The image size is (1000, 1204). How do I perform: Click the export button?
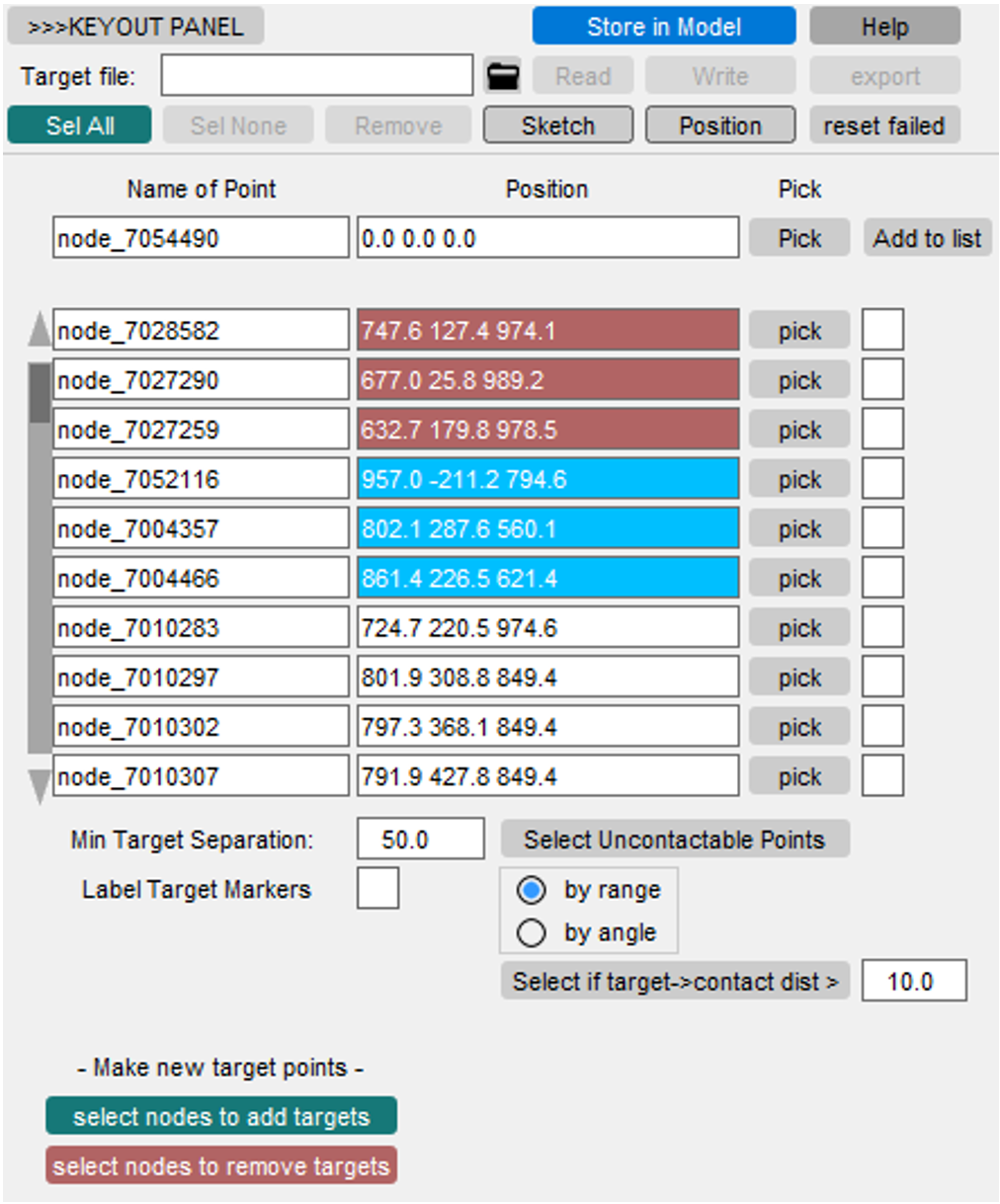click(x=884, y=76)
